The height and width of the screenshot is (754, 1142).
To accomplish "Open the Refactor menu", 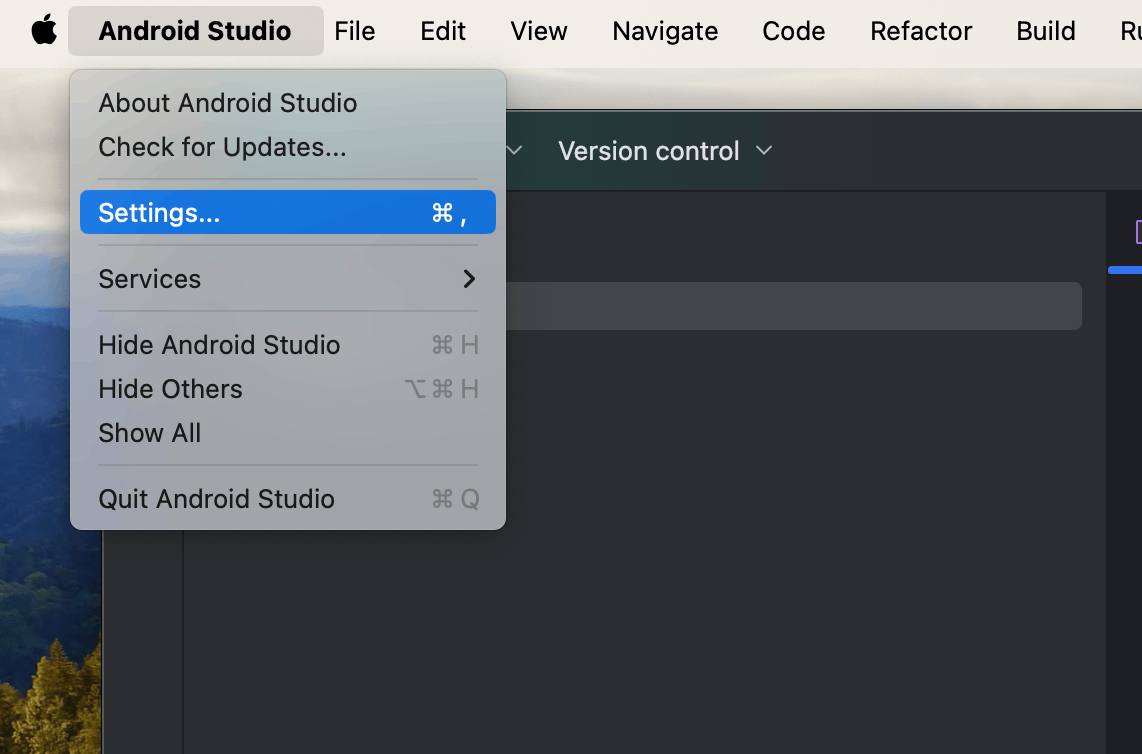I will 921,31.
